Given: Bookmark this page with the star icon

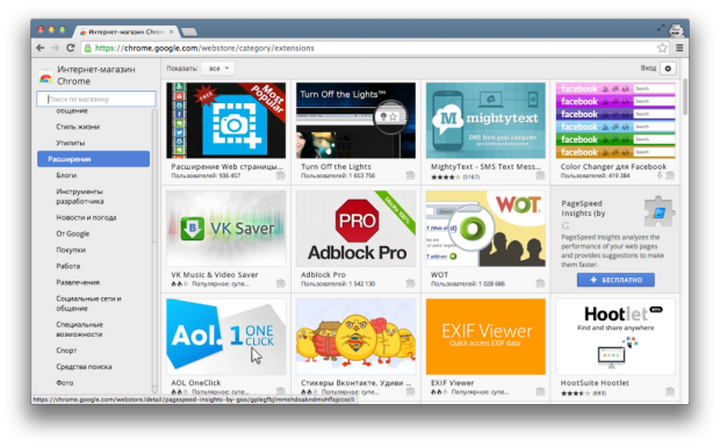Looking at the screenshot, I should pyautogui.click(x=662, y=48).
